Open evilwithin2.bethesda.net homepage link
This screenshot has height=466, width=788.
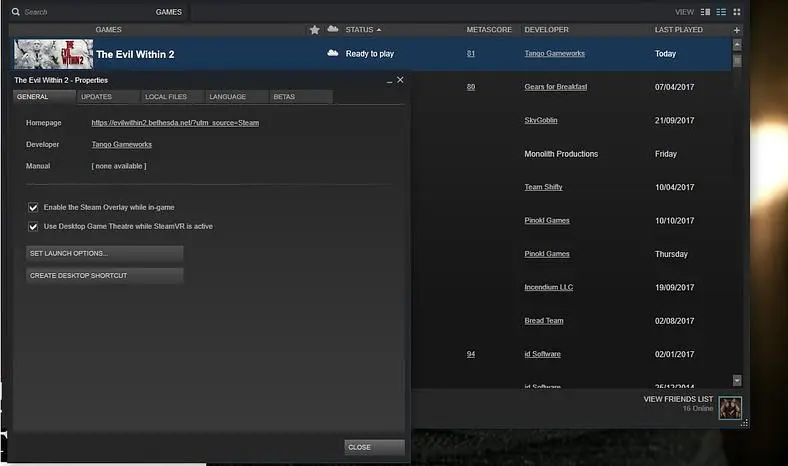[x=175, y=123]
